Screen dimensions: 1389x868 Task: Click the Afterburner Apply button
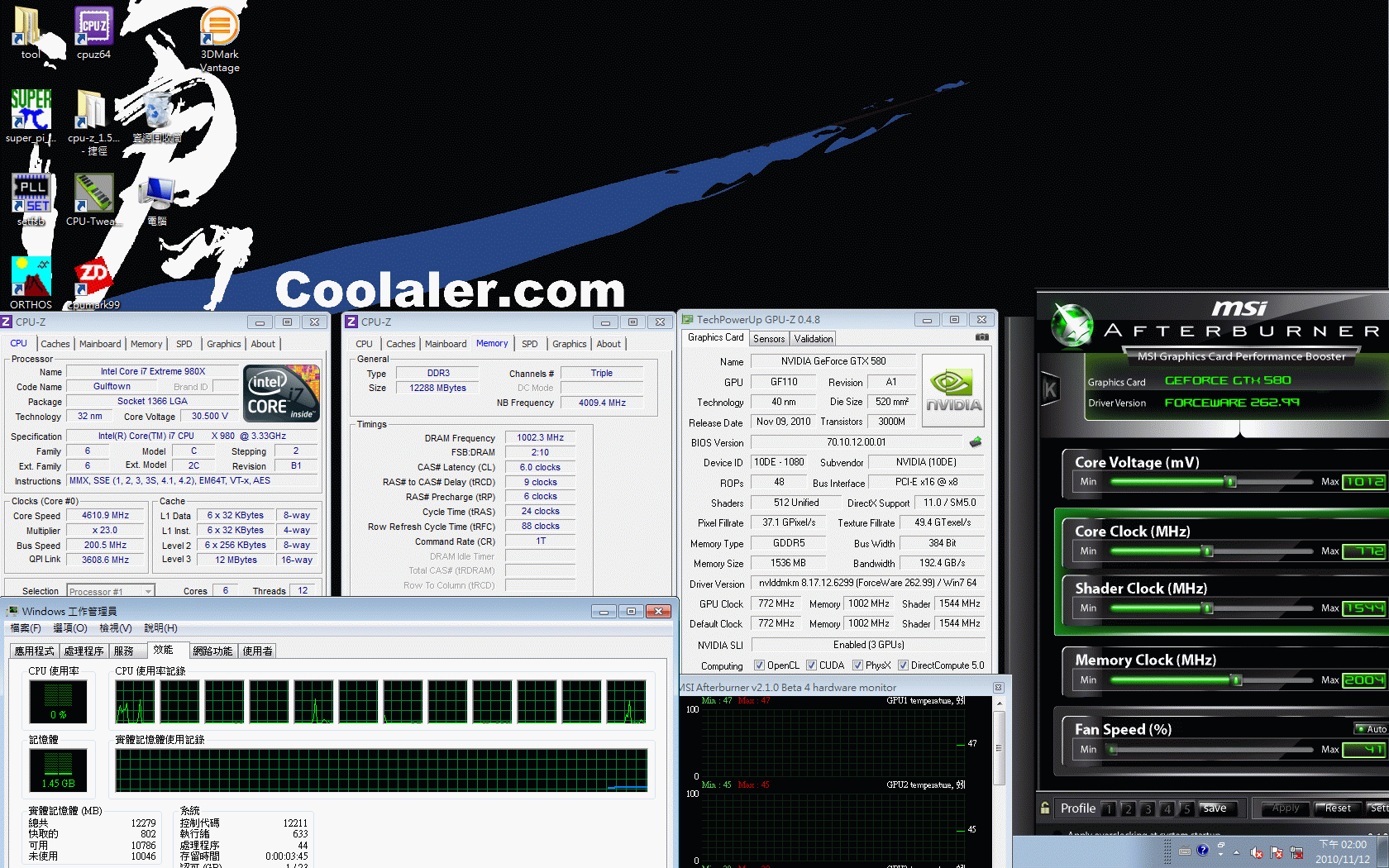pyautogui.click(x=1286, y=808)
